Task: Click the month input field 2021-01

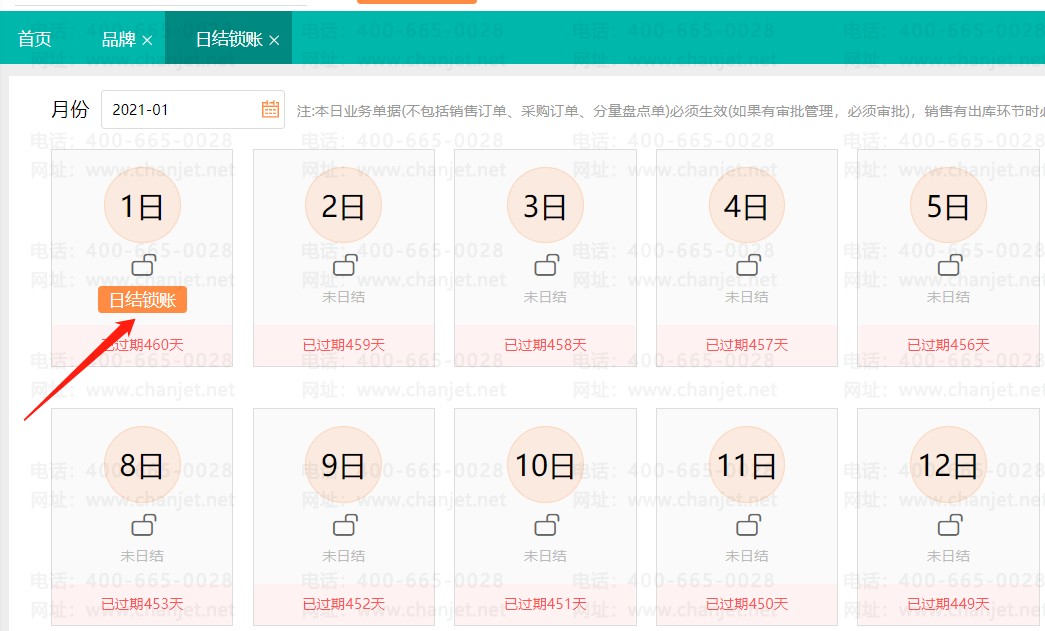Action: tap(193, 109)
